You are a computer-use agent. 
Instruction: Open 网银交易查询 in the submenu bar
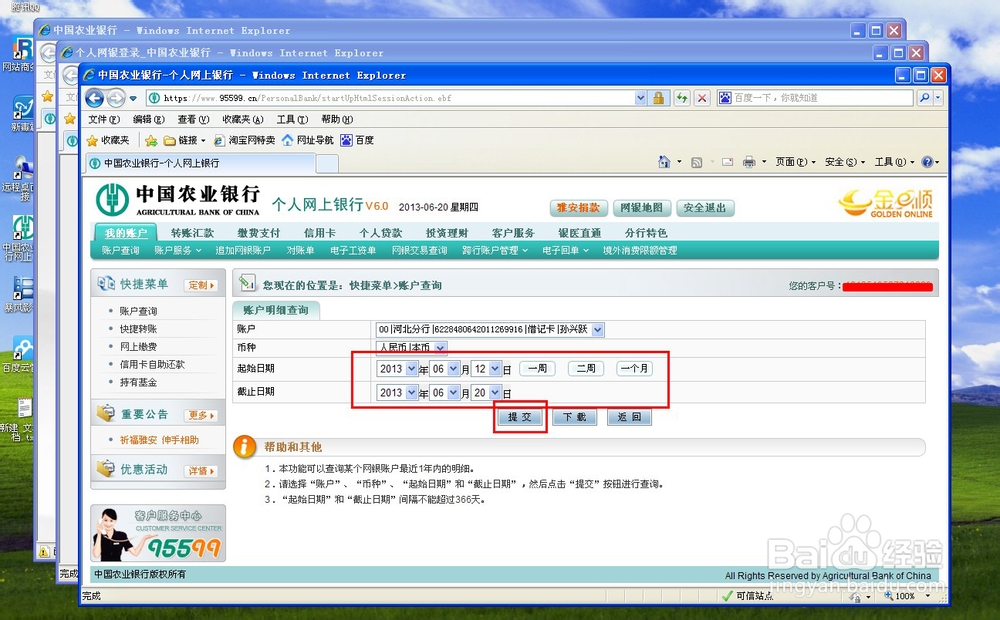[x=419, y=251]
